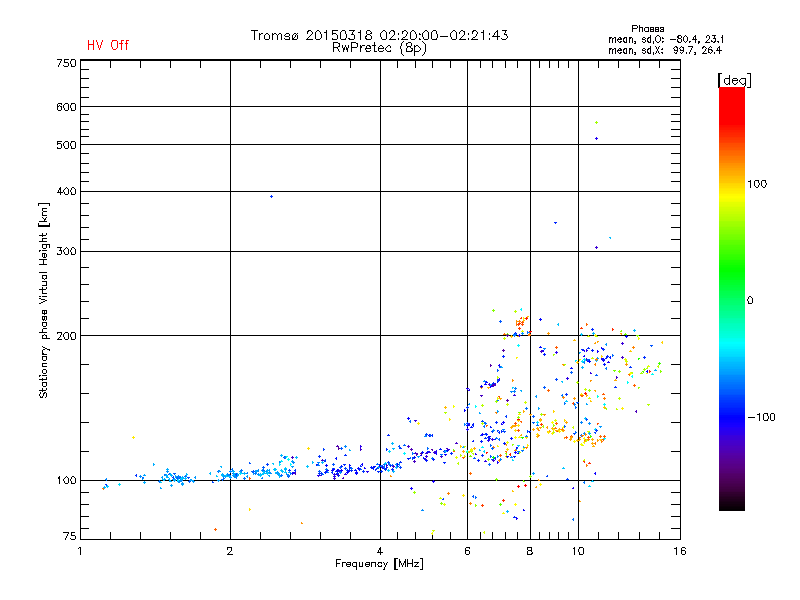Viewport: 800px width, 600px height.
Task: Click the colorbar '-100' tick label
Action: click(761, 417)
